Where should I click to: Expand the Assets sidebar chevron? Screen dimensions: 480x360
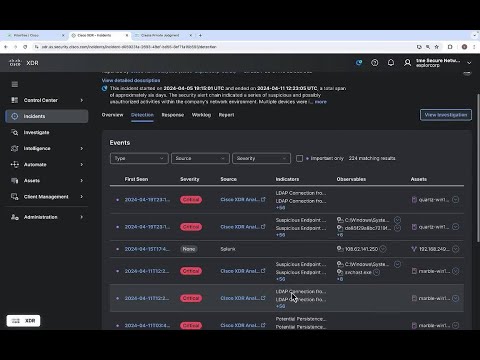pos(82,181)
